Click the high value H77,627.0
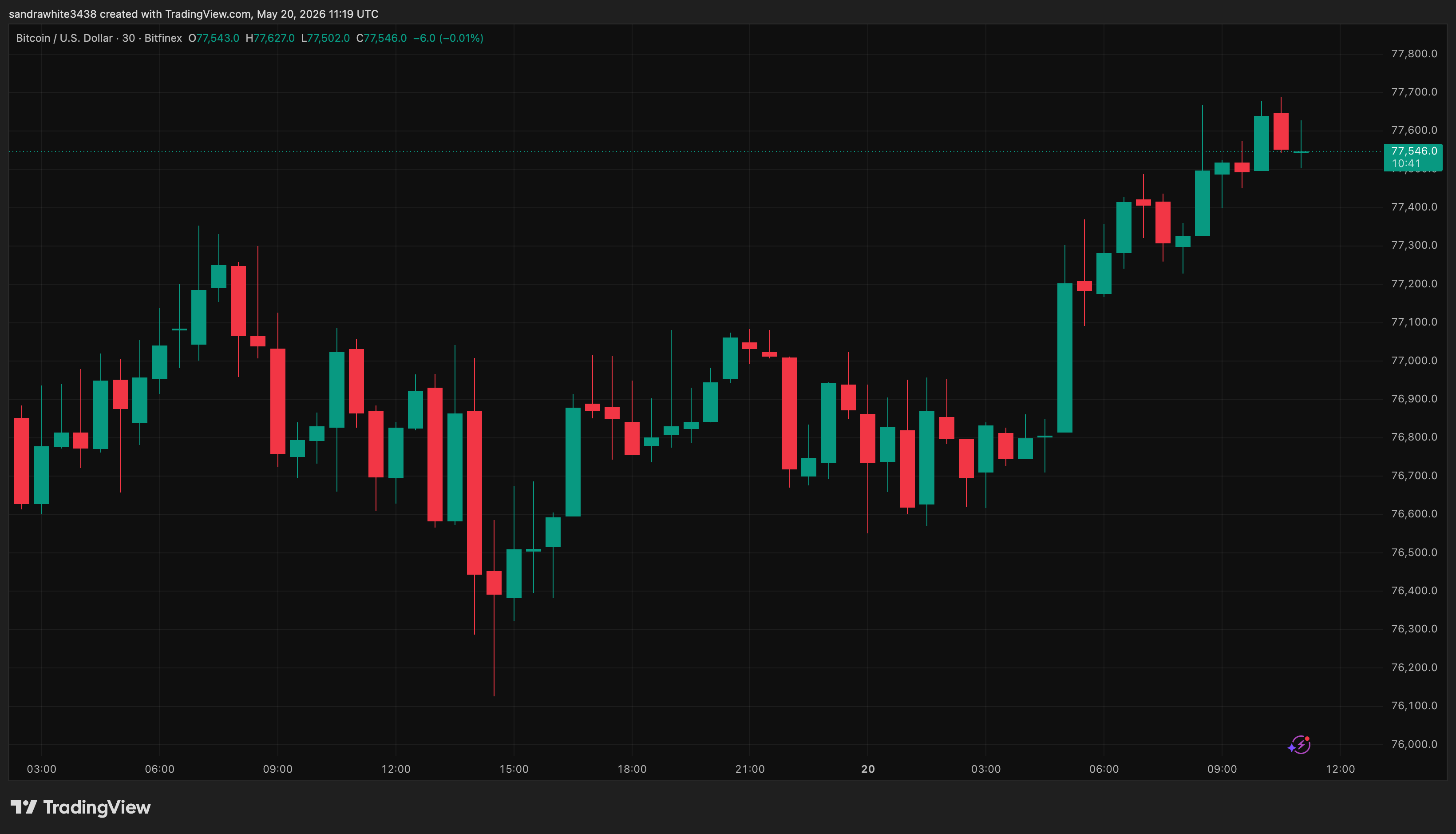 tap(270, 38)
